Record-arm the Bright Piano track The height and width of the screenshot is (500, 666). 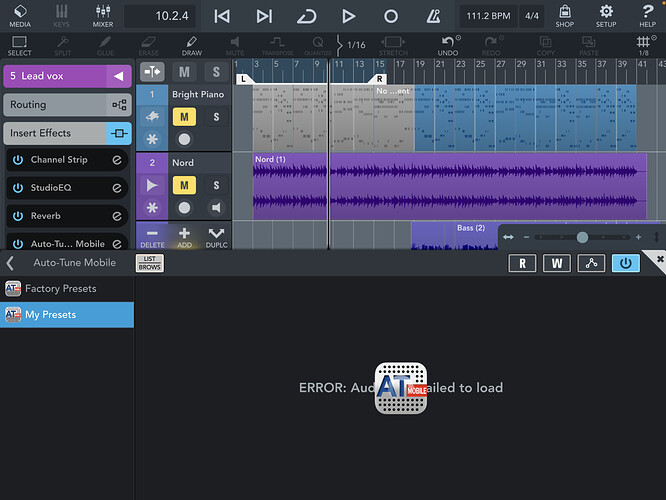tap(184, 139)
